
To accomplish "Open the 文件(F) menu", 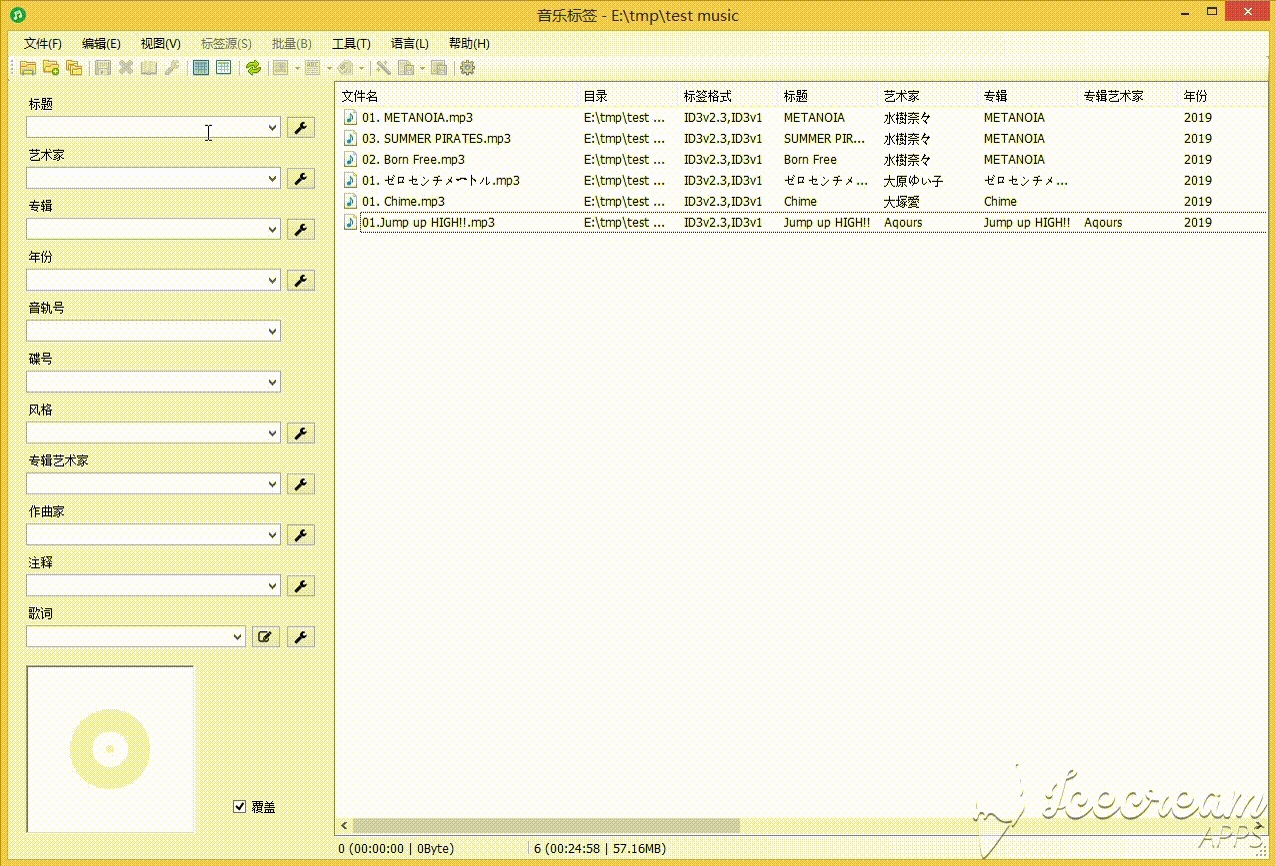I will pos(41,43).
